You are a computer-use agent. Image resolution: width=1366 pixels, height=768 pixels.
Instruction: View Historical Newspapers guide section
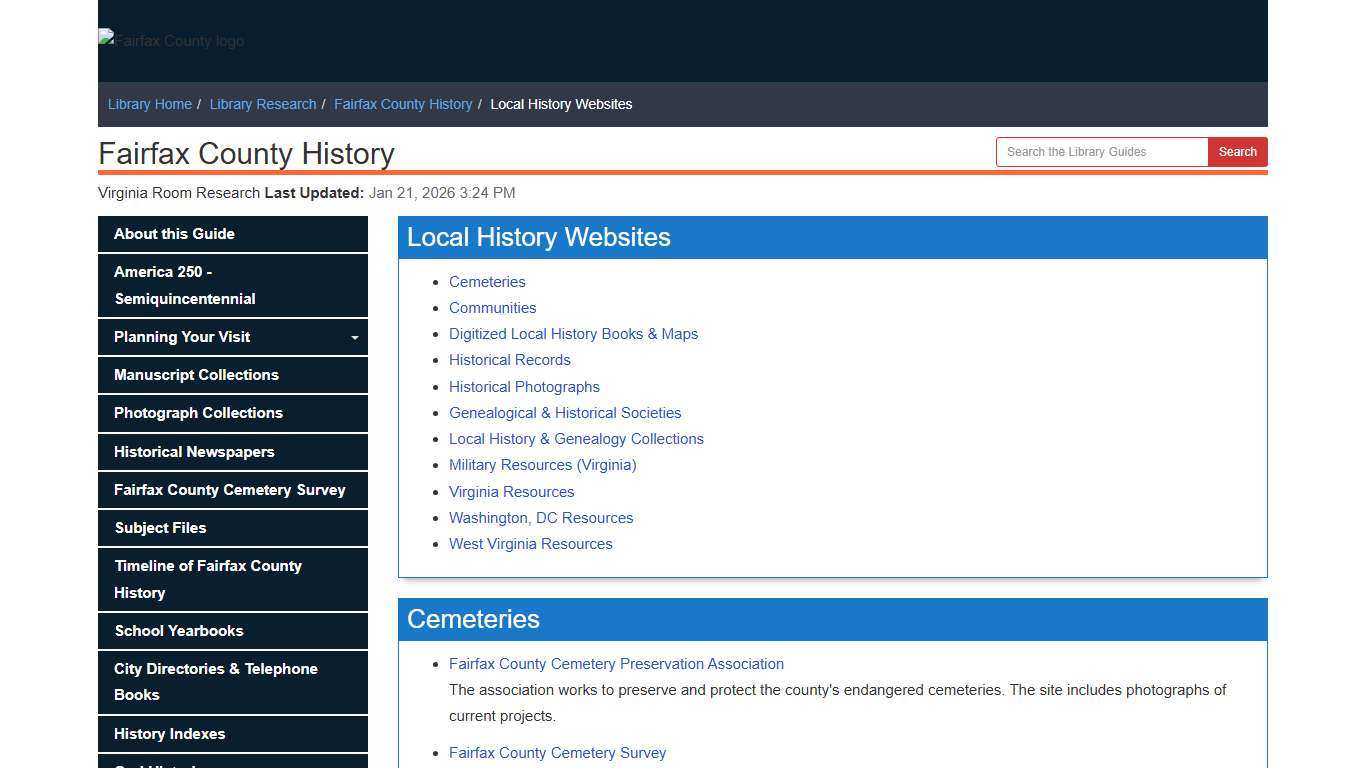pos(194,452)
